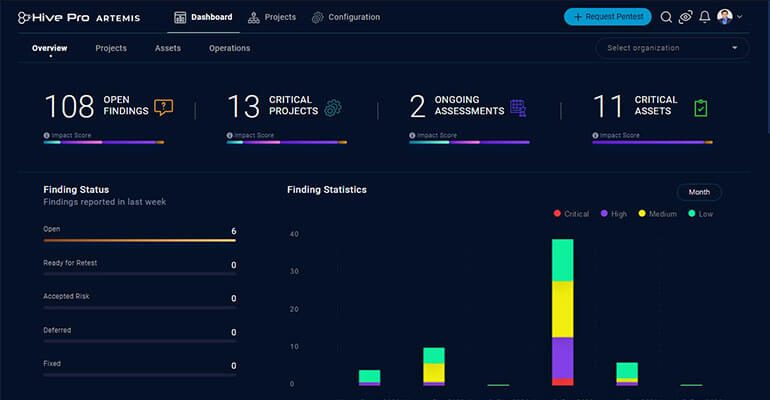
Task: Open the Operations tab
Action: pos(229,48)
